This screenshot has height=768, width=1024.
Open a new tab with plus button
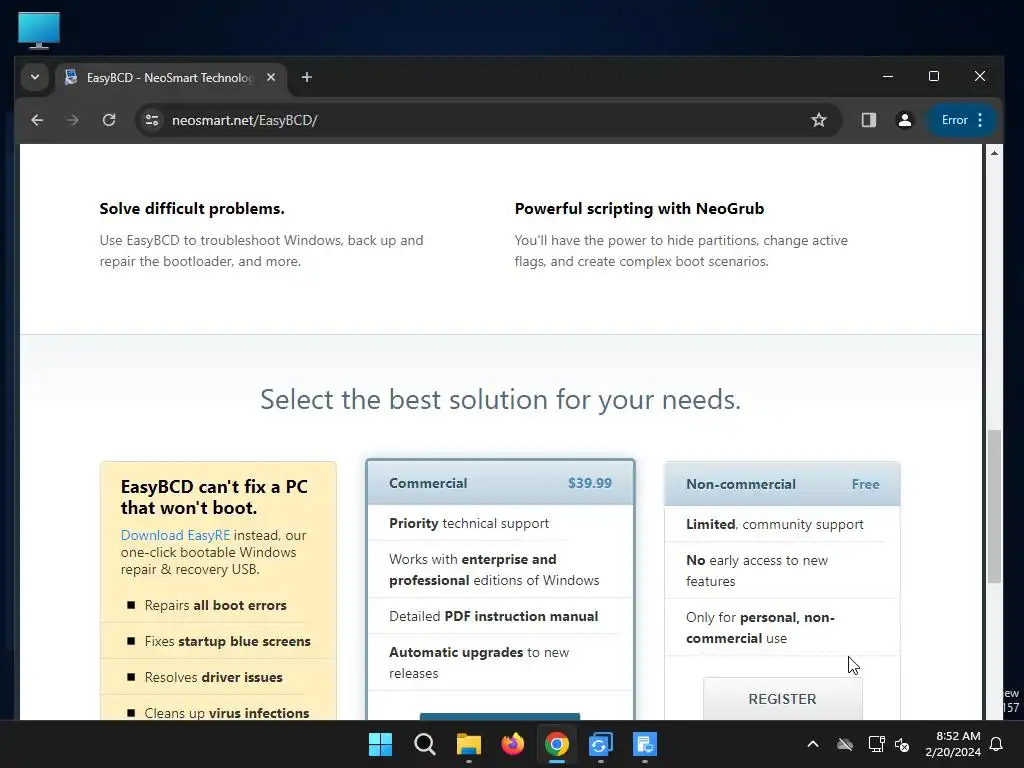[x=306, y=77]
